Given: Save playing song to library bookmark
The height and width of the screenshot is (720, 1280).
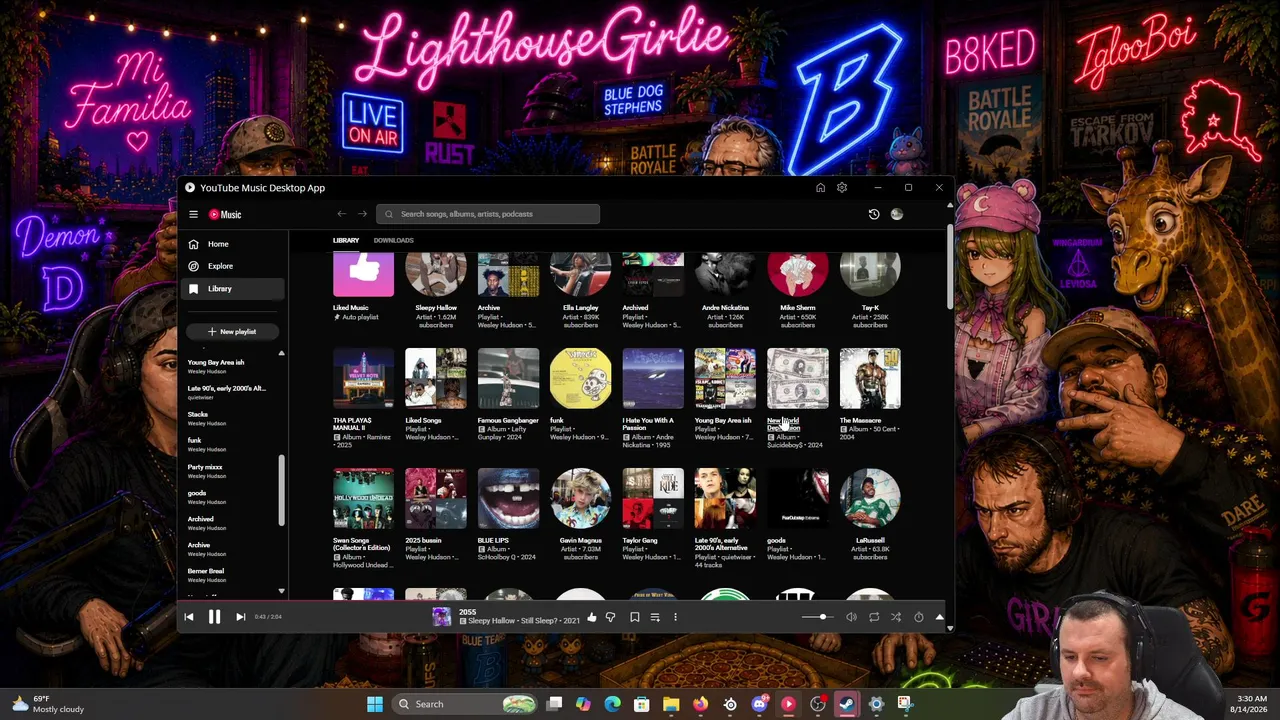Looking at the screenshot, I should click(x=634, y=617).
